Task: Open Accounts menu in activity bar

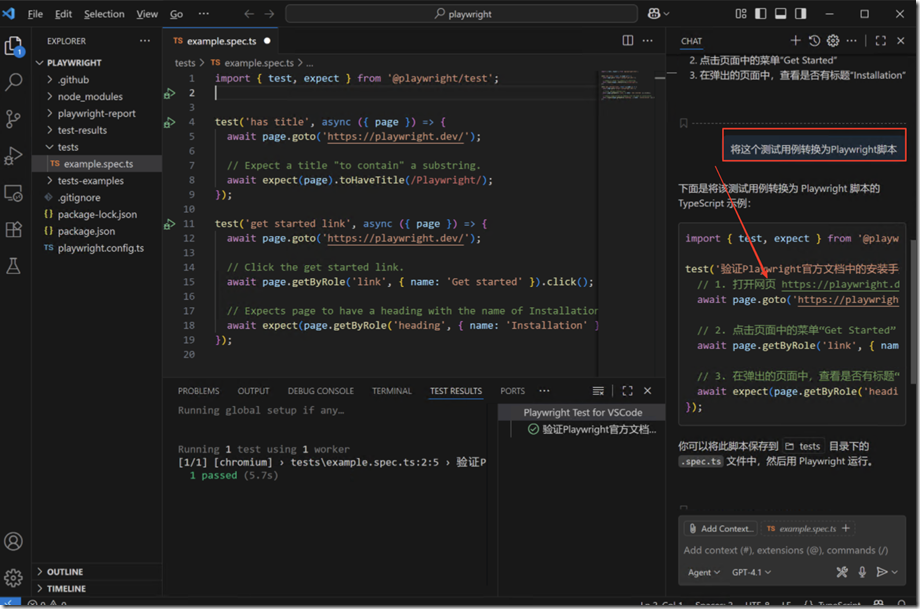Action: point(13,541)
